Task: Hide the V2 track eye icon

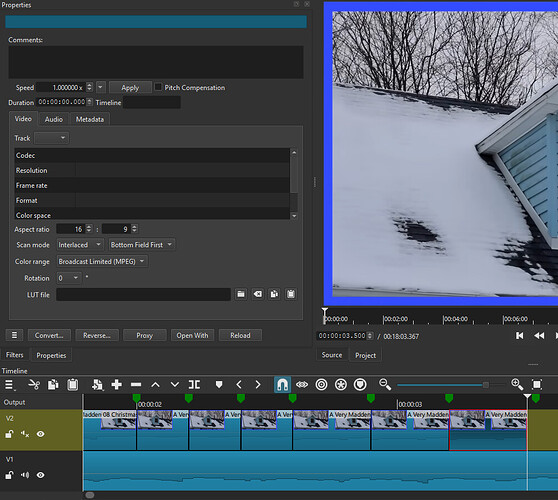Action: 41,434
